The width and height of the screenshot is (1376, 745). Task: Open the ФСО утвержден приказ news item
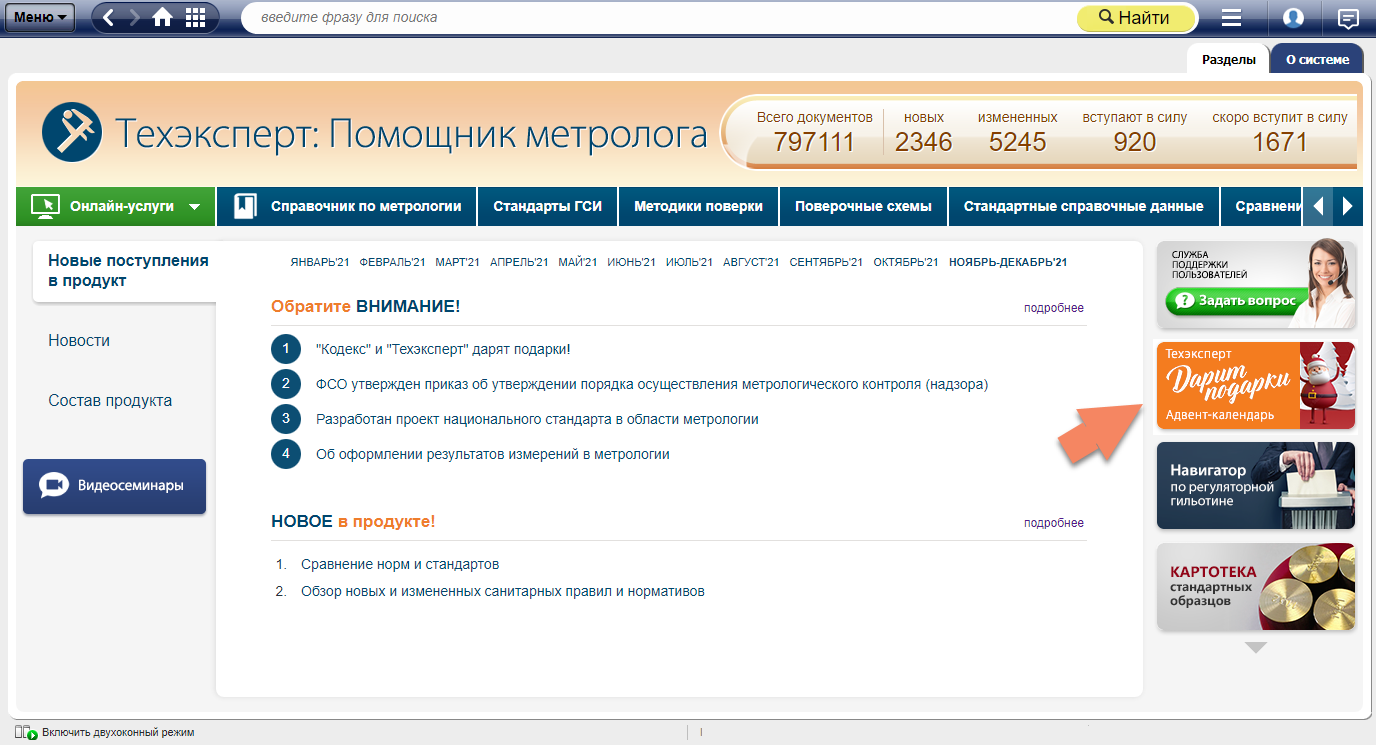[x=652, y=384]
